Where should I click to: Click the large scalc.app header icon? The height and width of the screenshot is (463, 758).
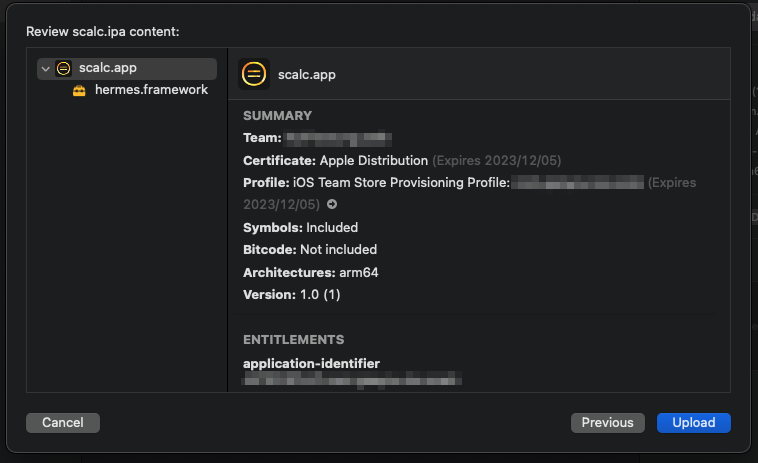pyautogui.click(x=254, y=74)
